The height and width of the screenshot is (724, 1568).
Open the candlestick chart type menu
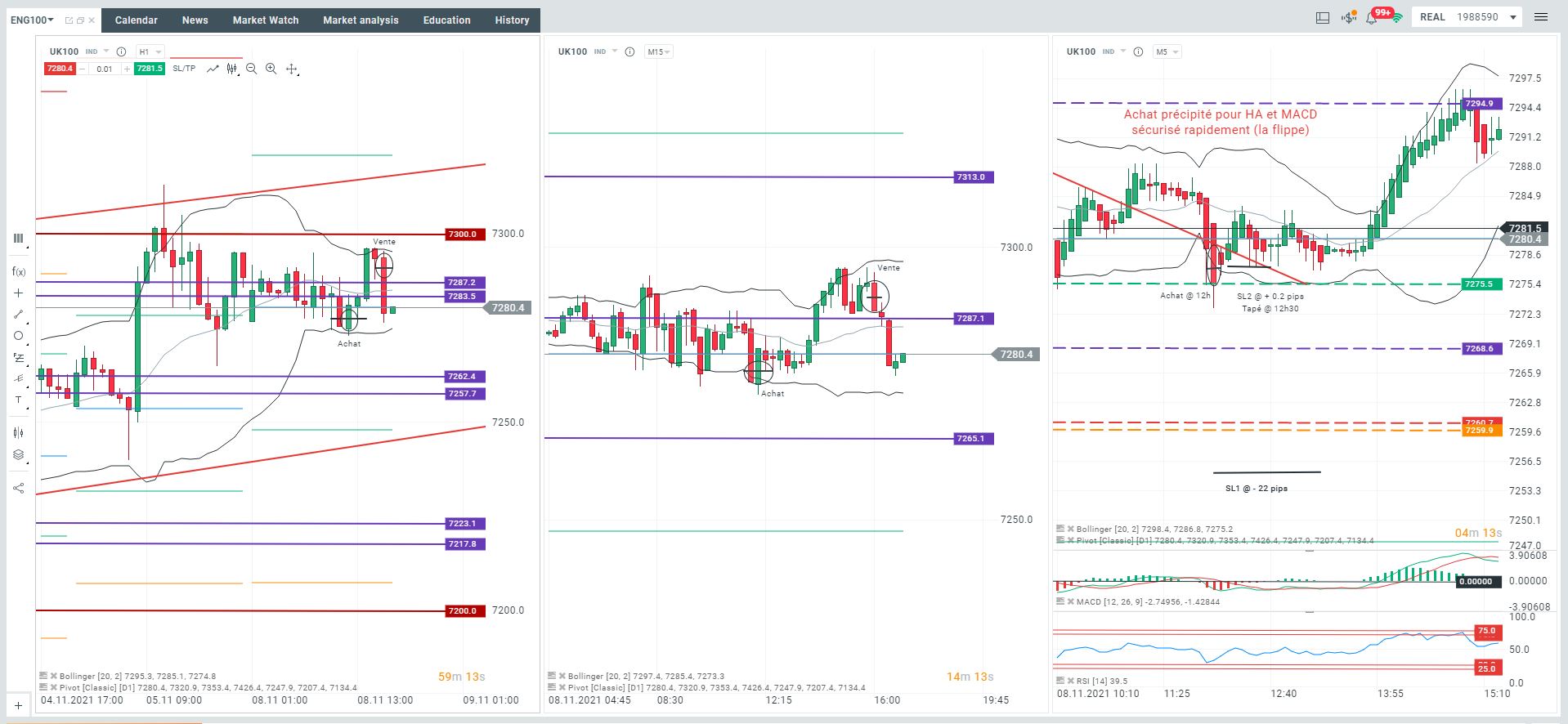pyautogui.click(x=233, y=69)
